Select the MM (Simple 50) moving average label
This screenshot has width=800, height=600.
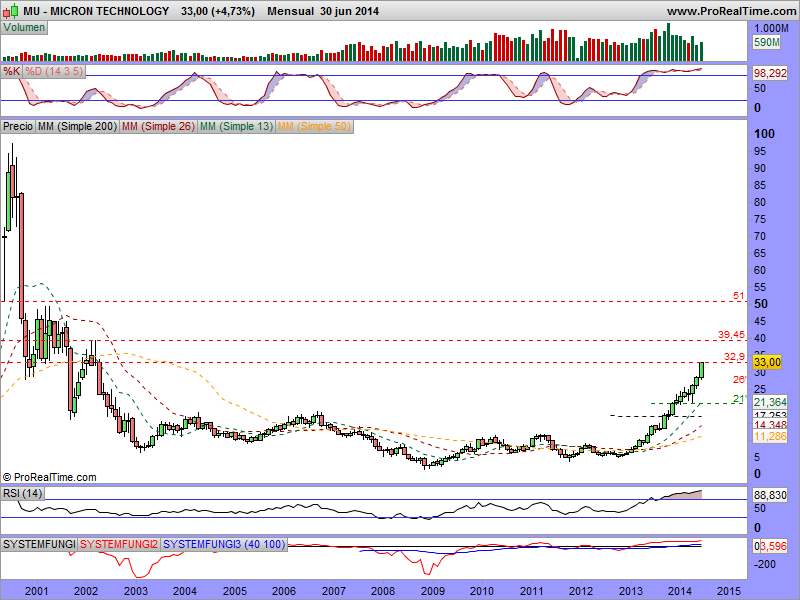[x=314, y=126]
